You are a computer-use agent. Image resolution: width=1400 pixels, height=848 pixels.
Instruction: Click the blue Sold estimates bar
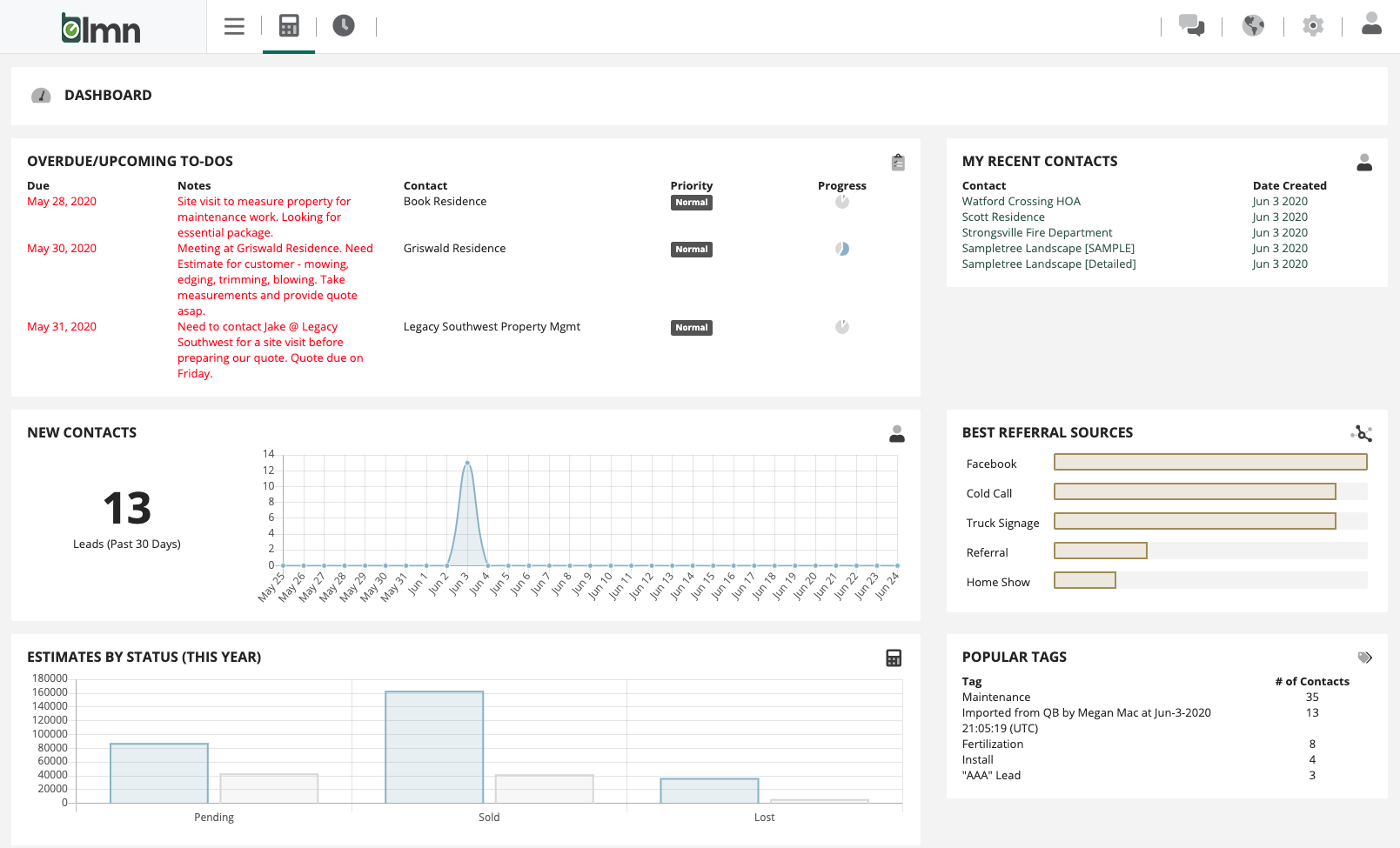click(434, 747)
